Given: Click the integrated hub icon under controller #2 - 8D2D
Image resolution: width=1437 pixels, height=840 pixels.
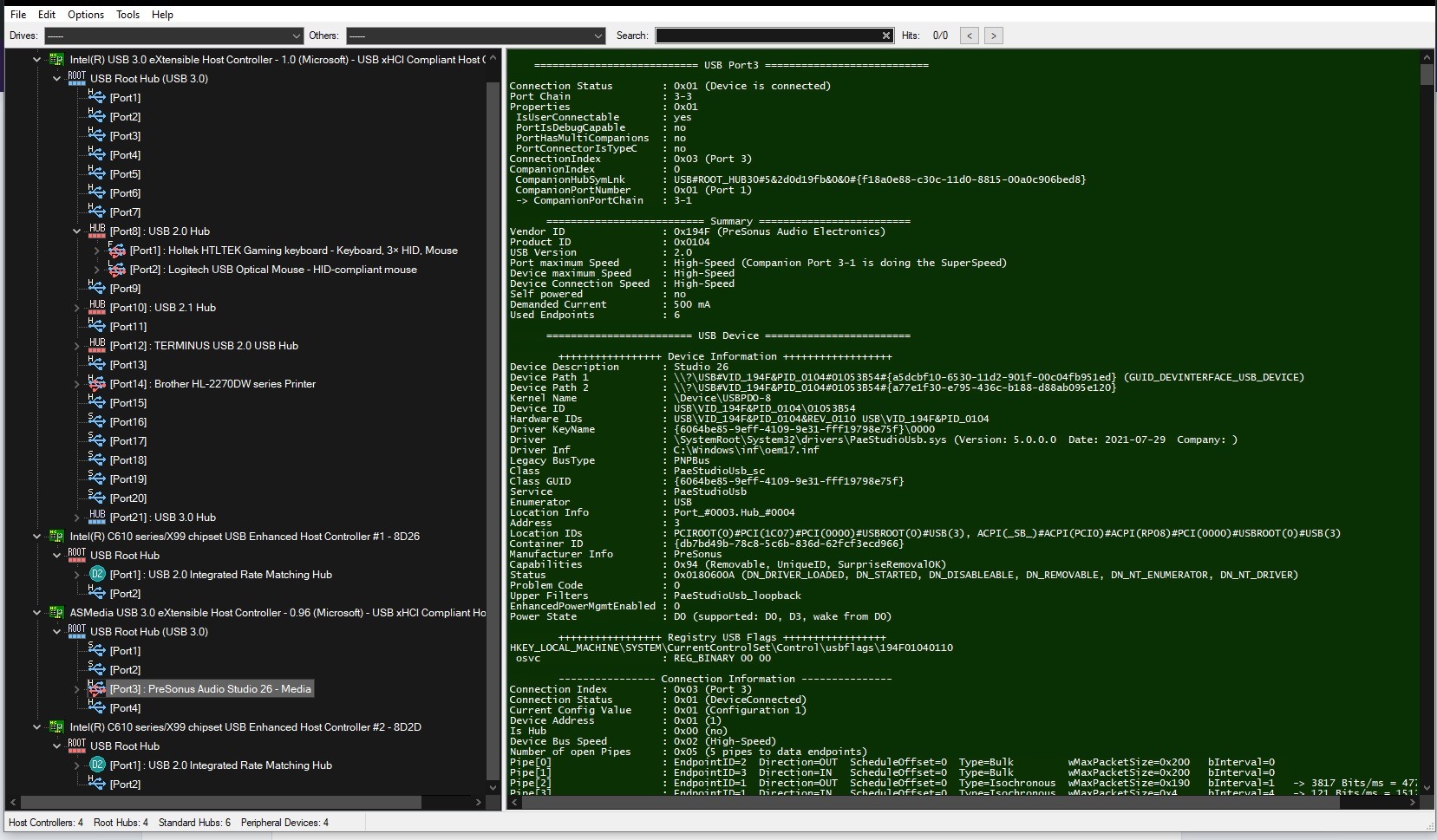Looking at the screenshot, I should tap(97, 765).
